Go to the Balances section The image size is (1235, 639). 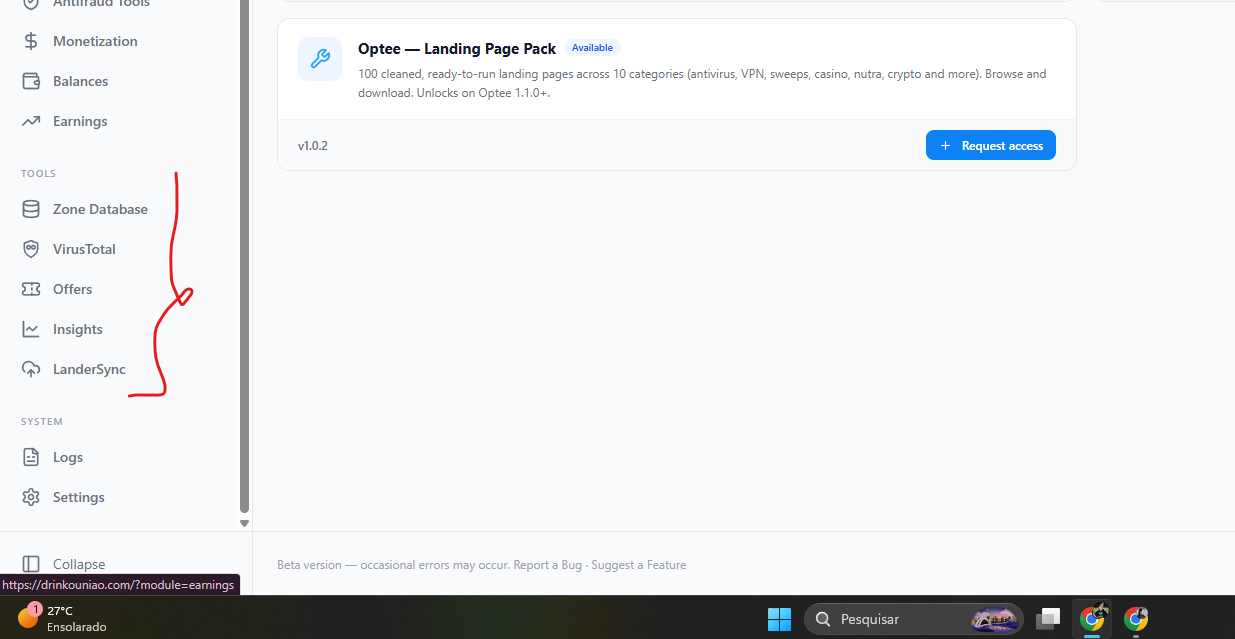80,81
